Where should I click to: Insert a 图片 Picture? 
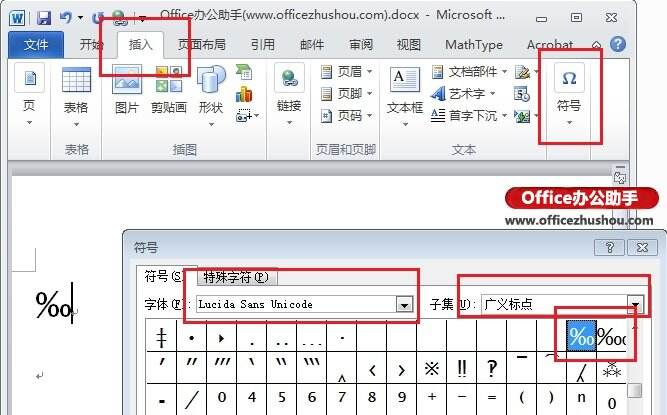pyautogui.click(x=127, y=90)
